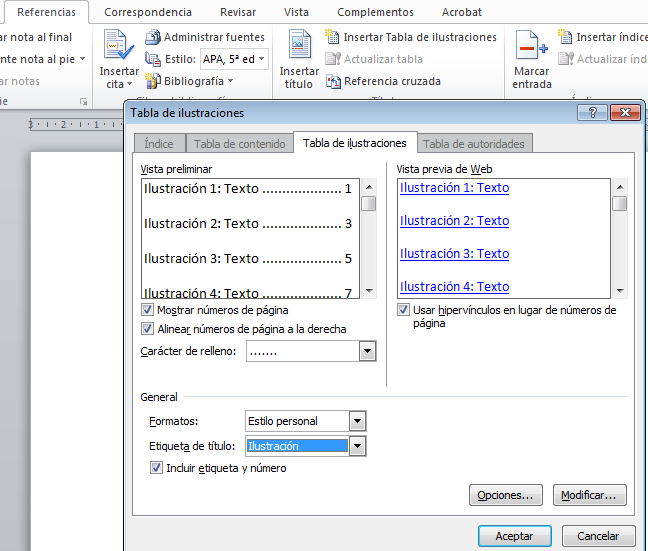Image resolution: width=648 pixels, height=551 pixels.
Task: Click Ilustración 4: Texto web link
Action: [x=454, y=286]
